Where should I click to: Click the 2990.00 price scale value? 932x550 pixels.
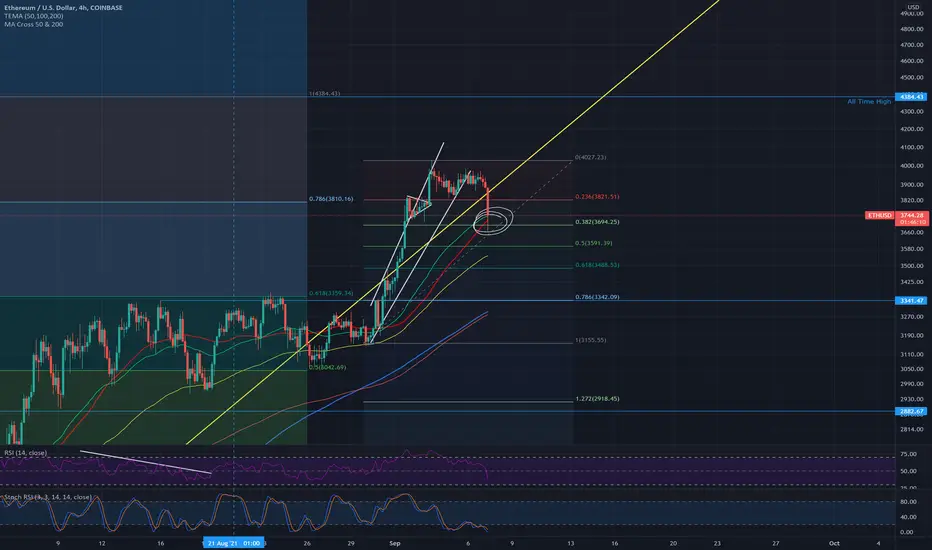tap(911, 384)
